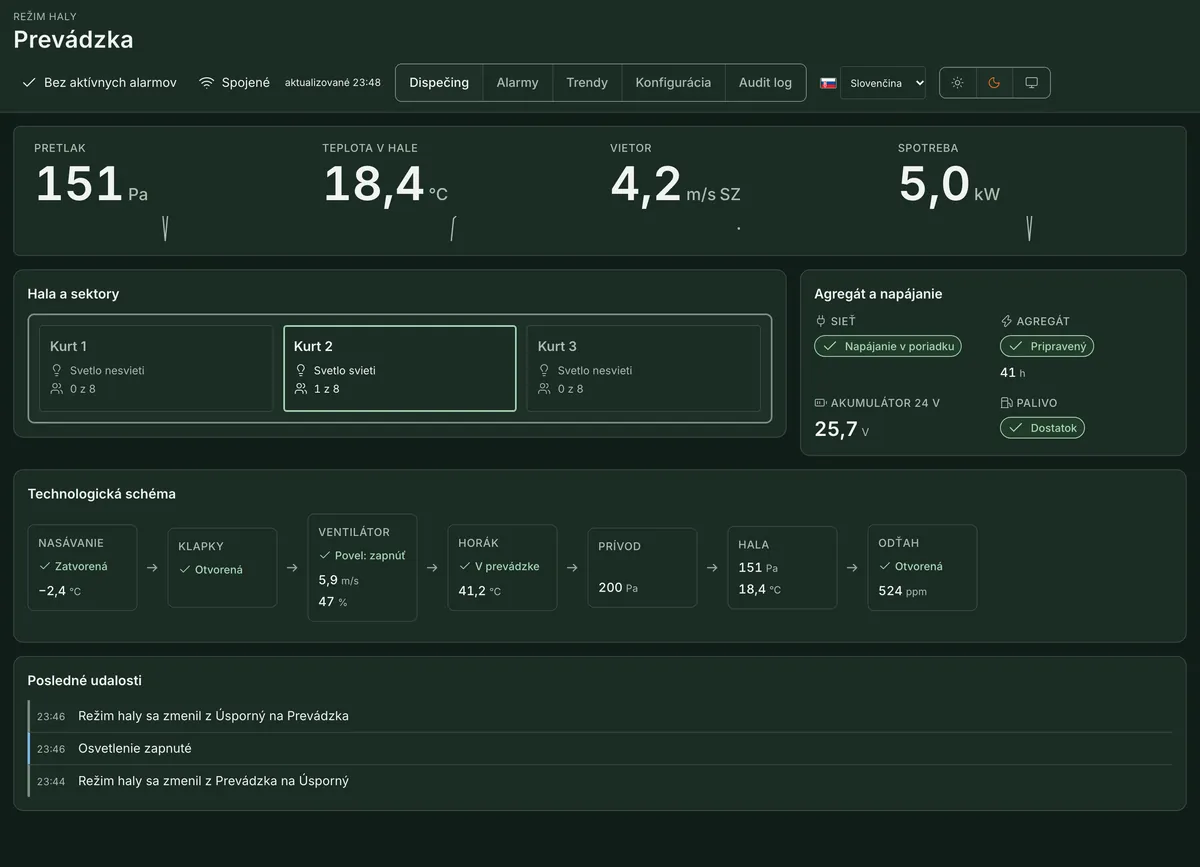Image resolution: width=1200 pixels, height=867 pixels.
Task: Click the Pripravený status badge
Action: [x=1047, y=346]
